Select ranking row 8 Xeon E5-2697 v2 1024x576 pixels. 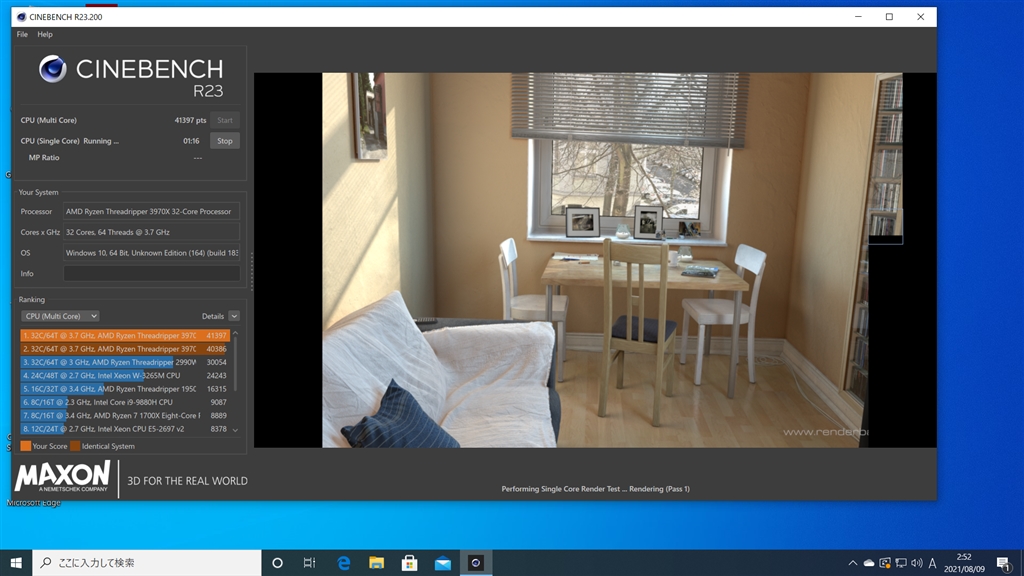tap(125, 429)
